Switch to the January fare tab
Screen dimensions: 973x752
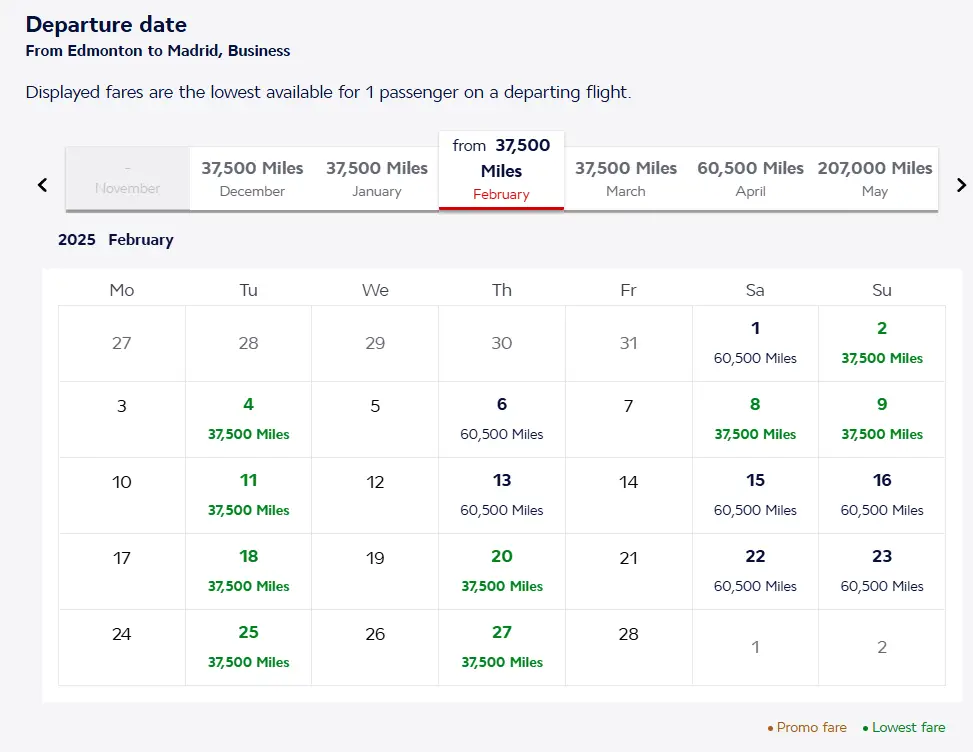click(377, 179)
